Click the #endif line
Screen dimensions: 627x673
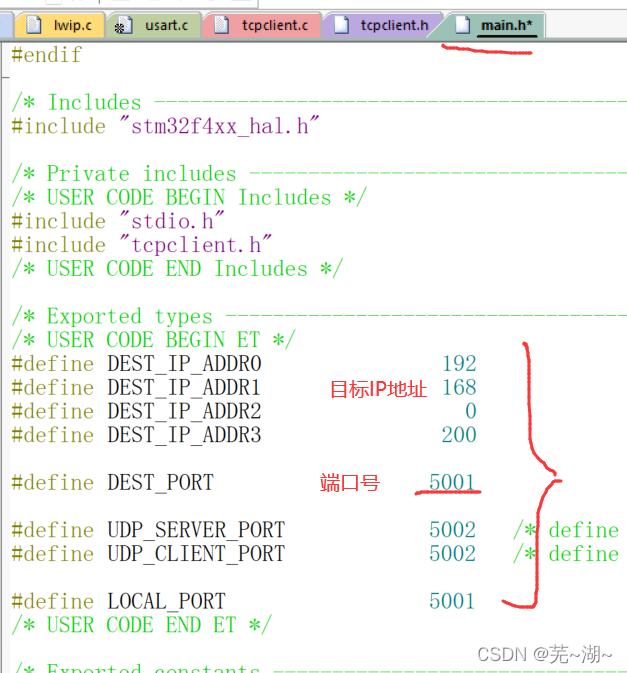click(47, 55)
